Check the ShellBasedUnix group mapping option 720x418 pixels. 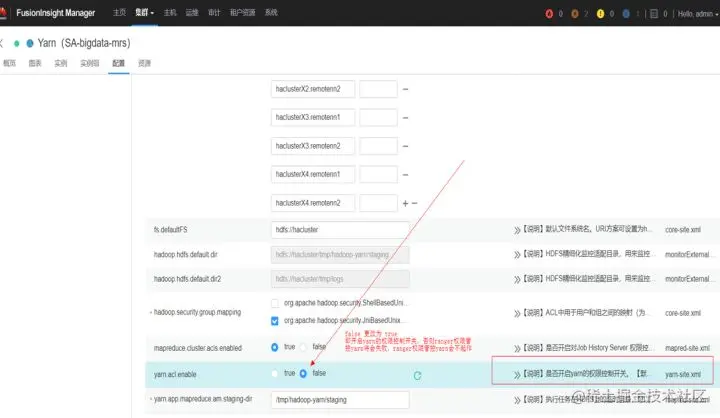point(275,303)
